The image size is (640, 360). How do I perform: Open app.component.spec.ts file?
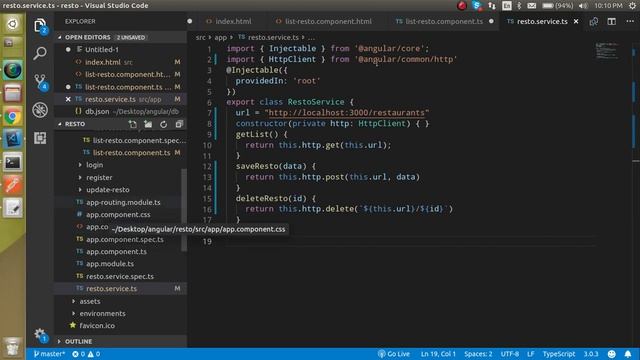pyautogui.click(x=124, y=239)
